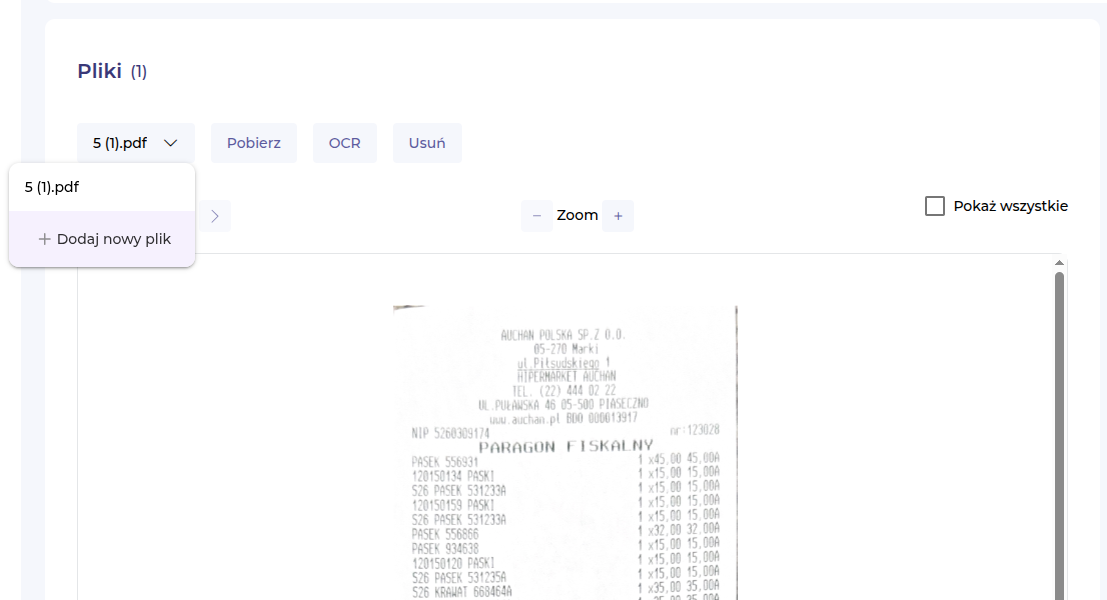This screenshot has height=600, width=1107.
Task: Go to next page with right chevron
Action: [x=215, y=215]
